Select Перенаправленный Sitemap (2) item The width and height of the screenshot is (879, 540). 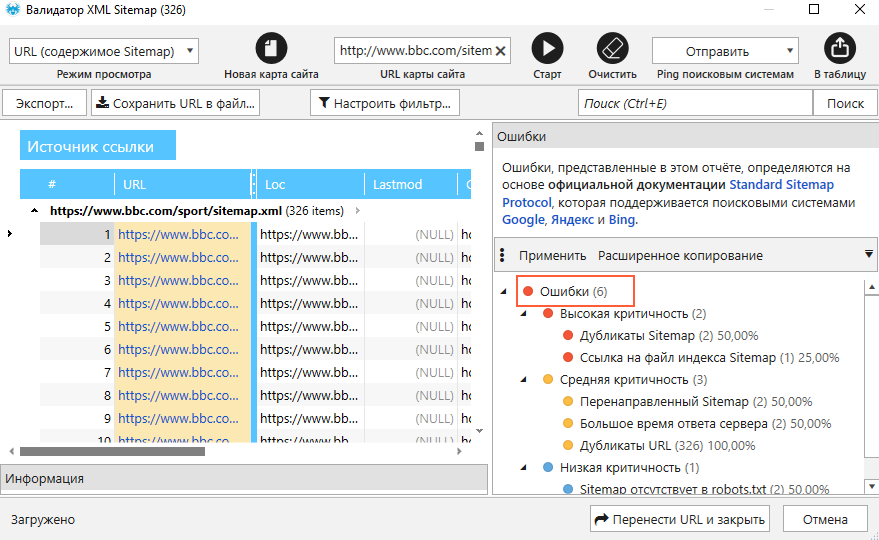(696, 401)
